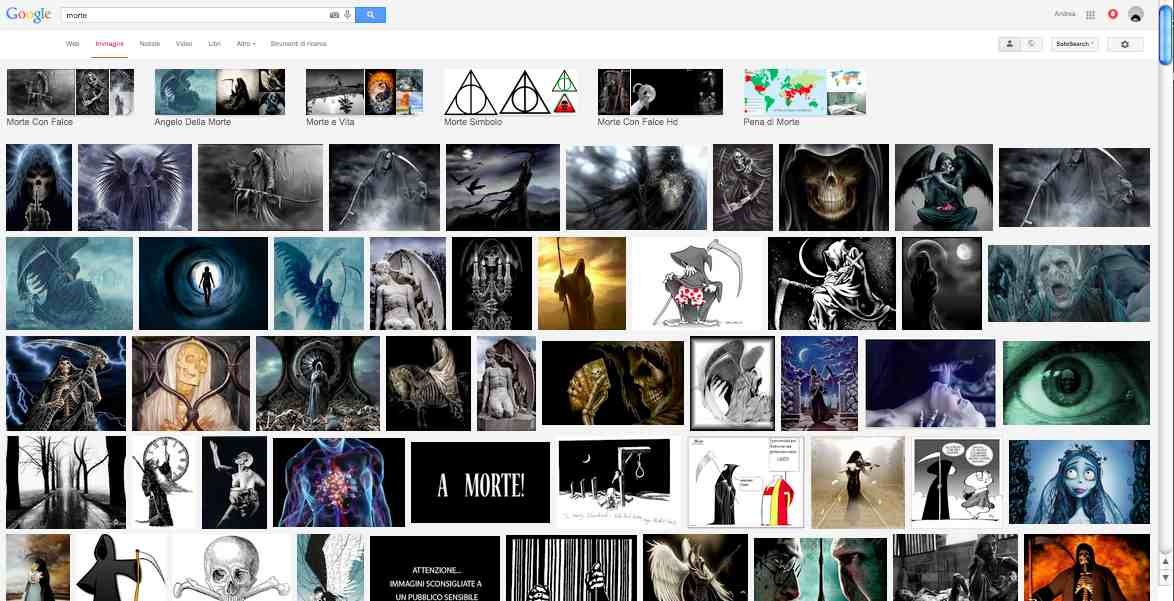Open the settings gear menu

point(1125,44)
